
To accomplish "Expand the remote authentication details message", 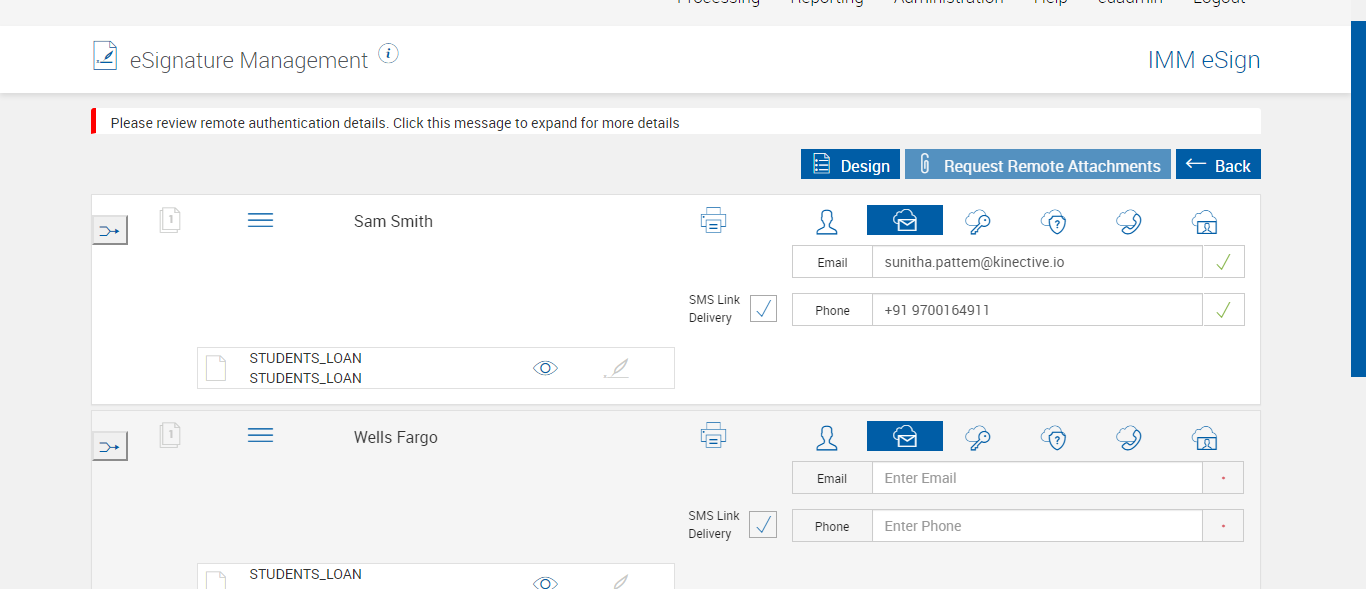I will point(394,123).
